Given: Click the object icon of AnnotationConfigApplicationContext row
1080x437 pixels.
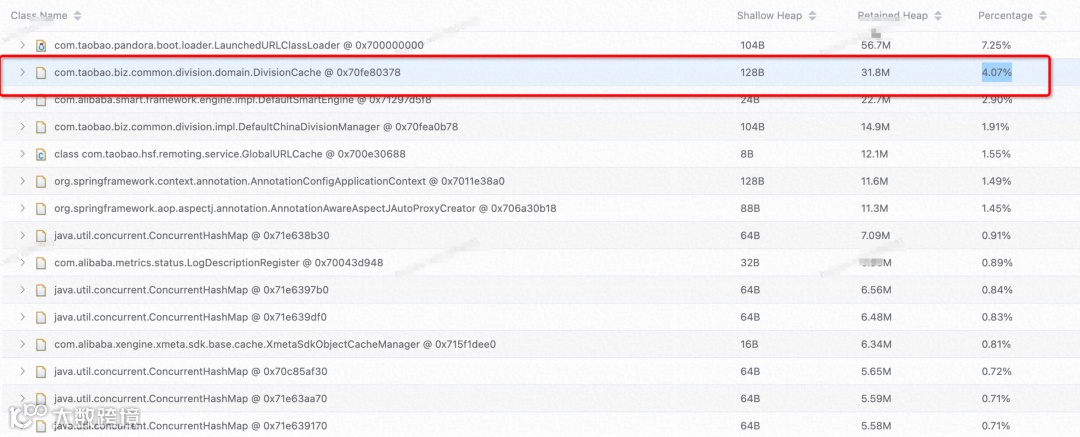Looking at the screenshot, I should tap(41, 181).
